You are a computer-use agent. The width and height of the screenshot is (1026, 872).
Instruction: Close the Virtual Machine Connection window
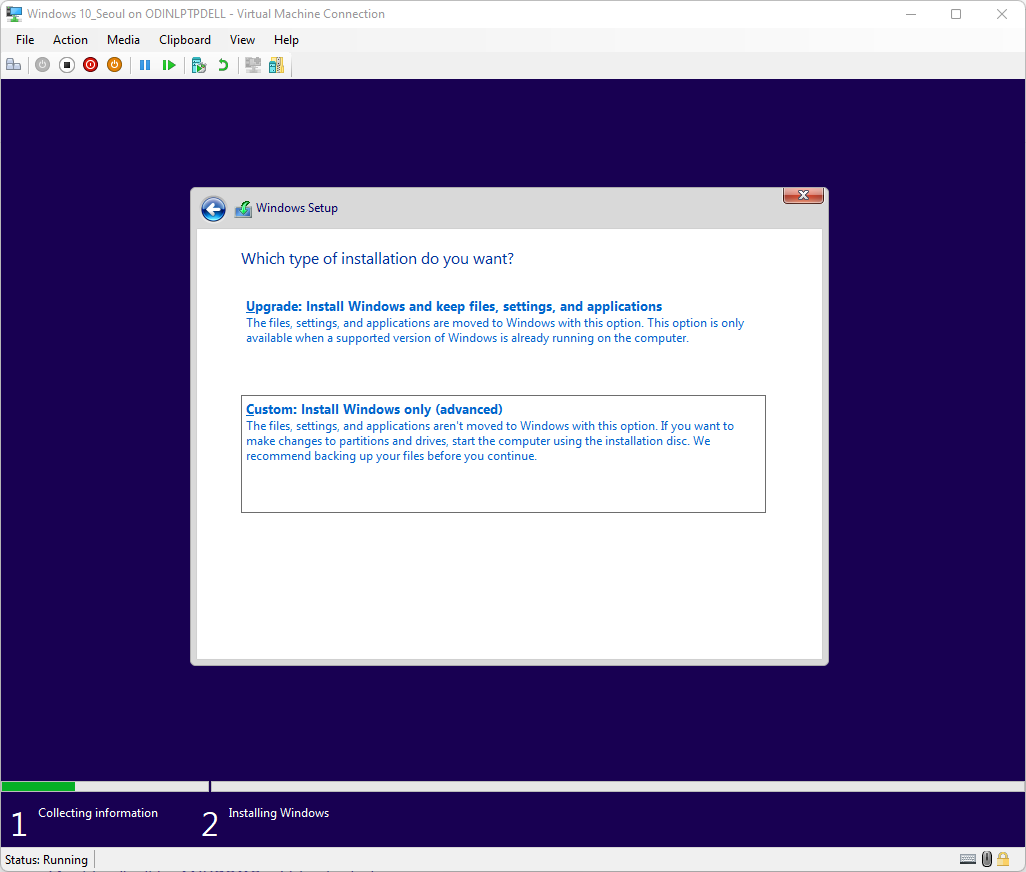pyautogui.click(x=1002, y=14)
